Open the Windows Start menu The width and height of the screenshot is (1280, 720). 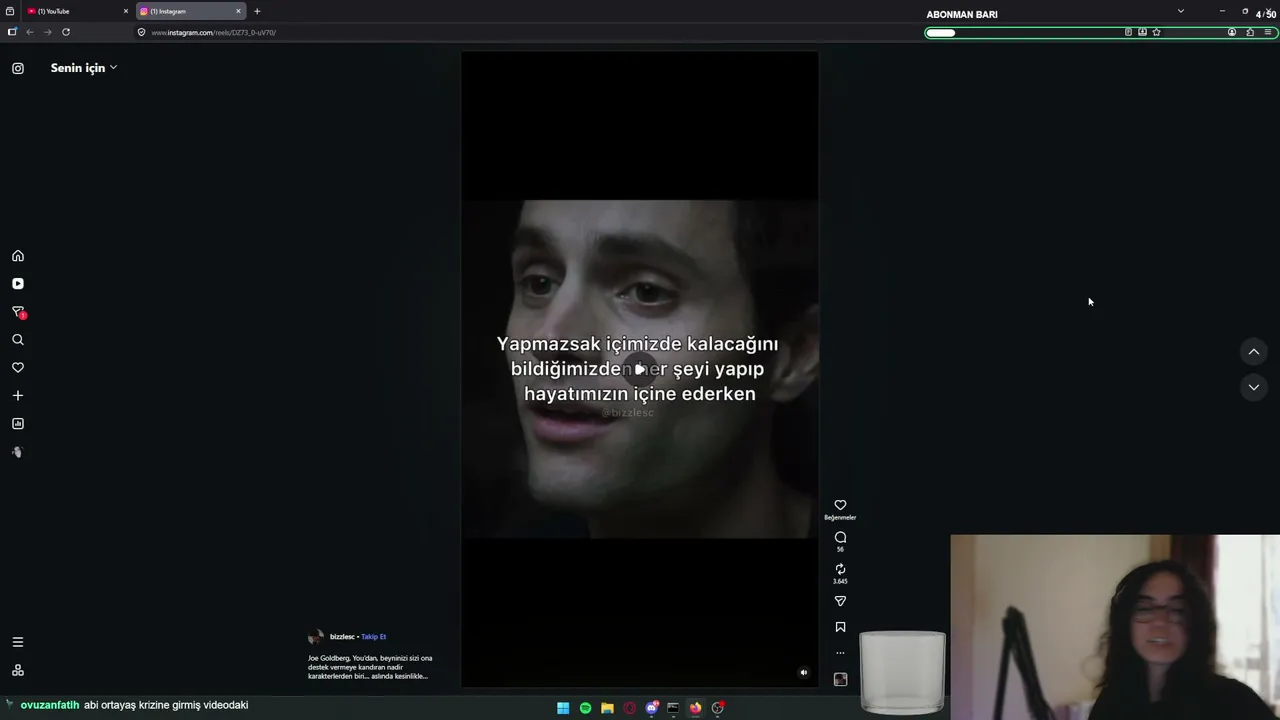pos(563,708)
